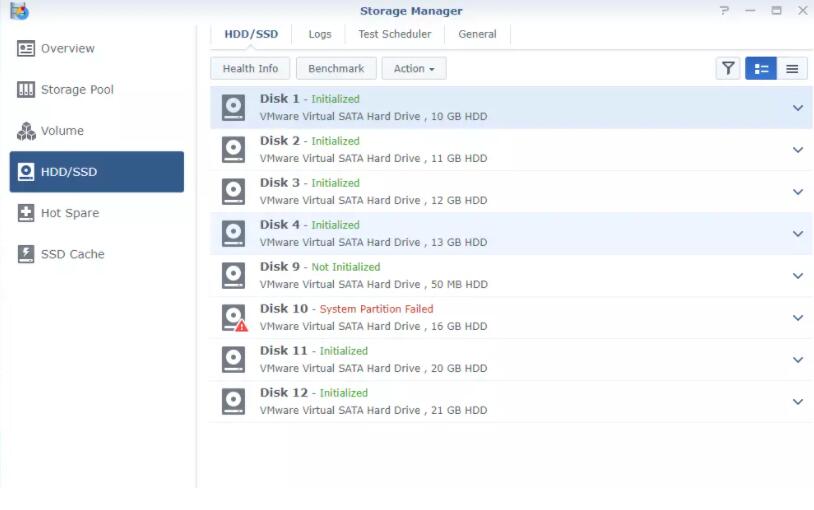
Task: Go to Volume in sidebar
Action: click(62, 131)
